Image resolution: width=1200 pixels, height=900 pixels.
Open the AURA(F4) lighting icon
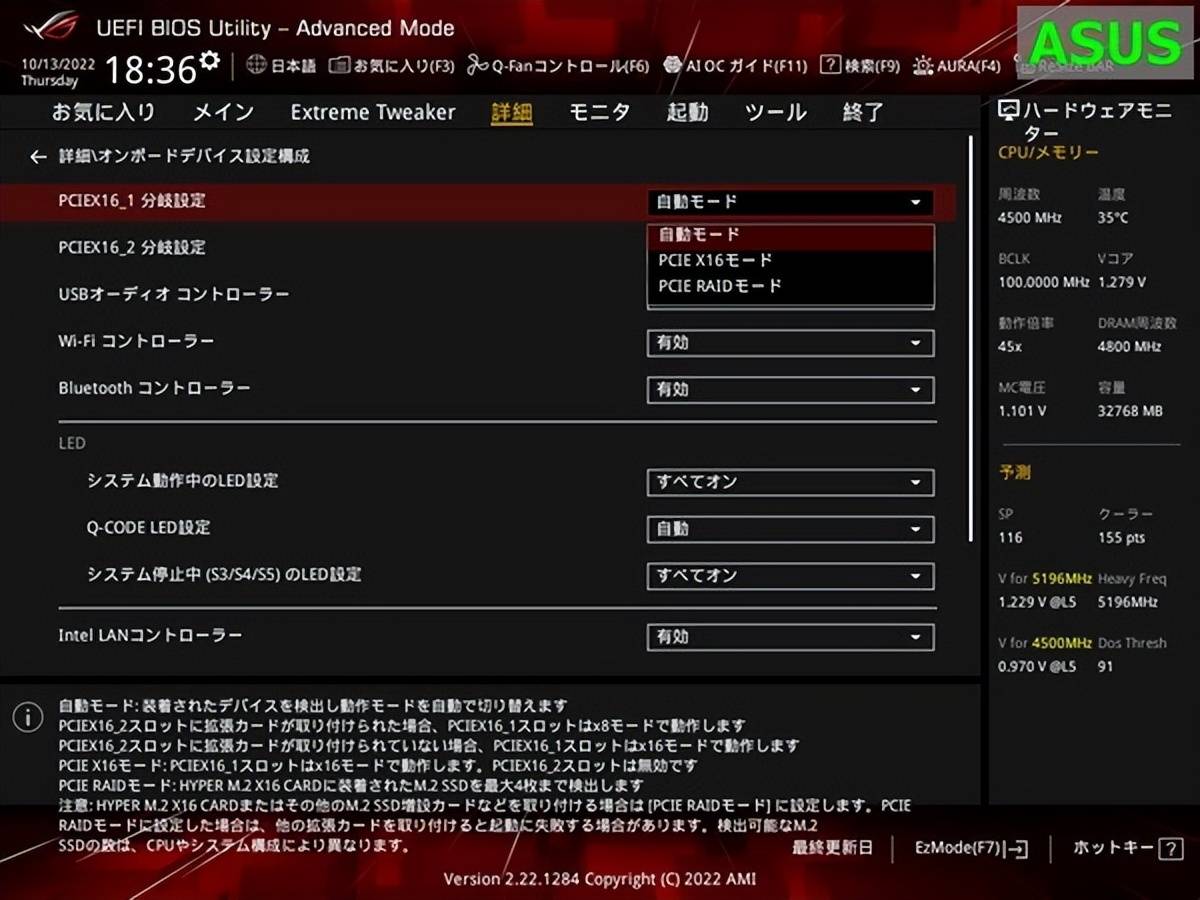(924, 66)
